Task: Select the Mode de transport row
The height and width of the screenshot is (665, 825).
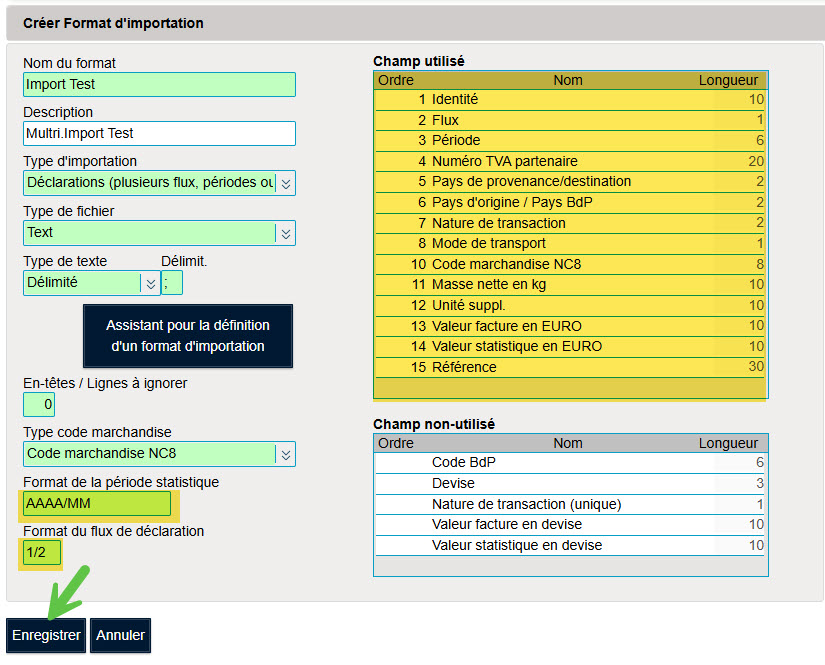Action: 570,244
